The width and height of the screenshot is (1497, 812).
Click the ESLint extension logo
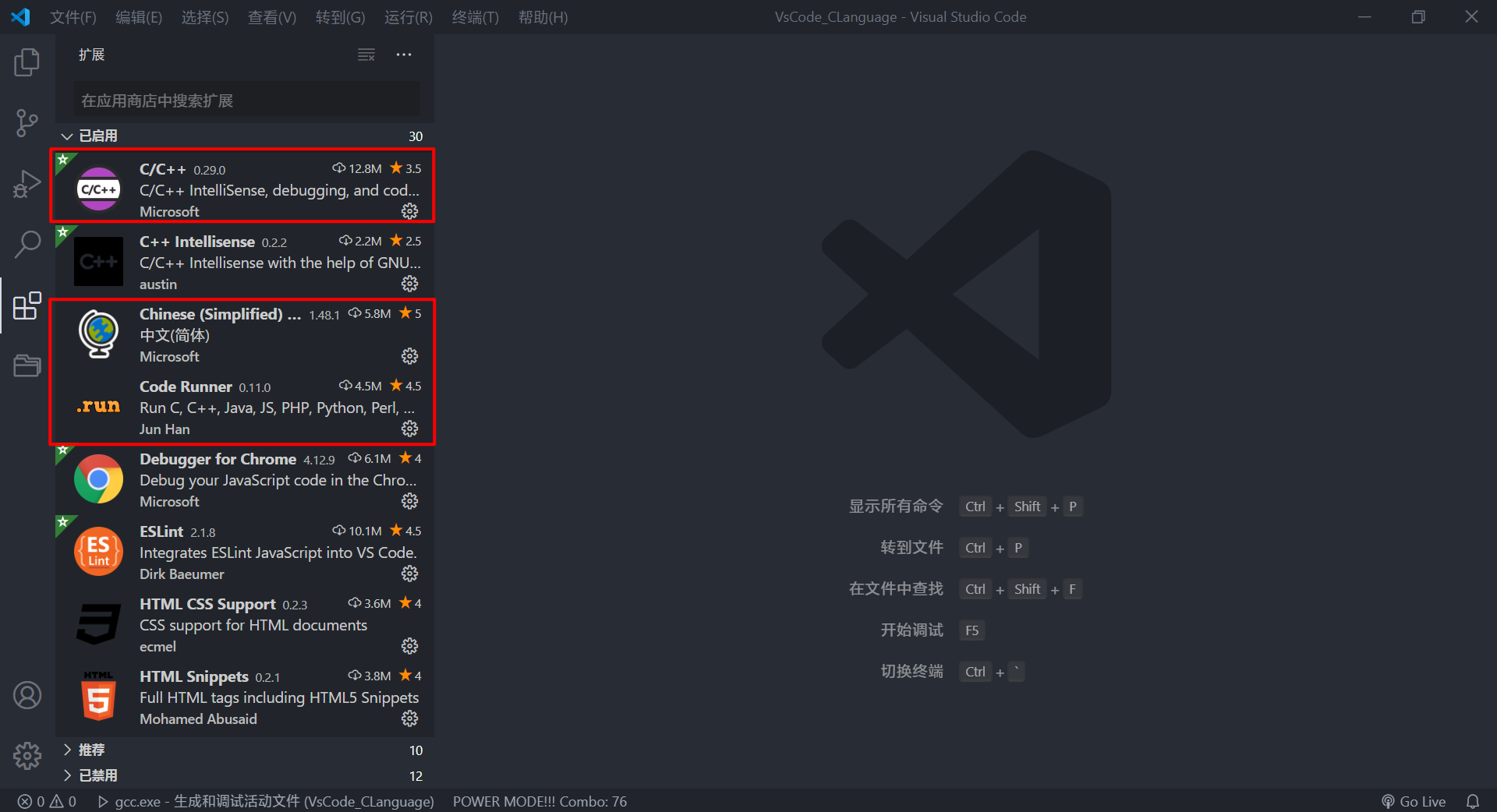point(98,551)
